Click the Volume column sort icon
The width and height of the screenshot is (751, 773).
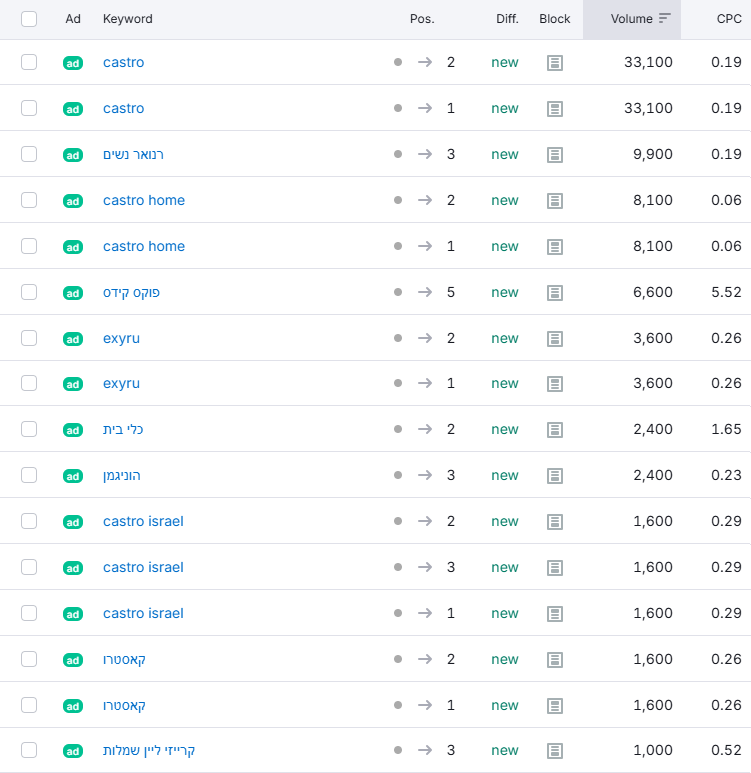point(665,18)
